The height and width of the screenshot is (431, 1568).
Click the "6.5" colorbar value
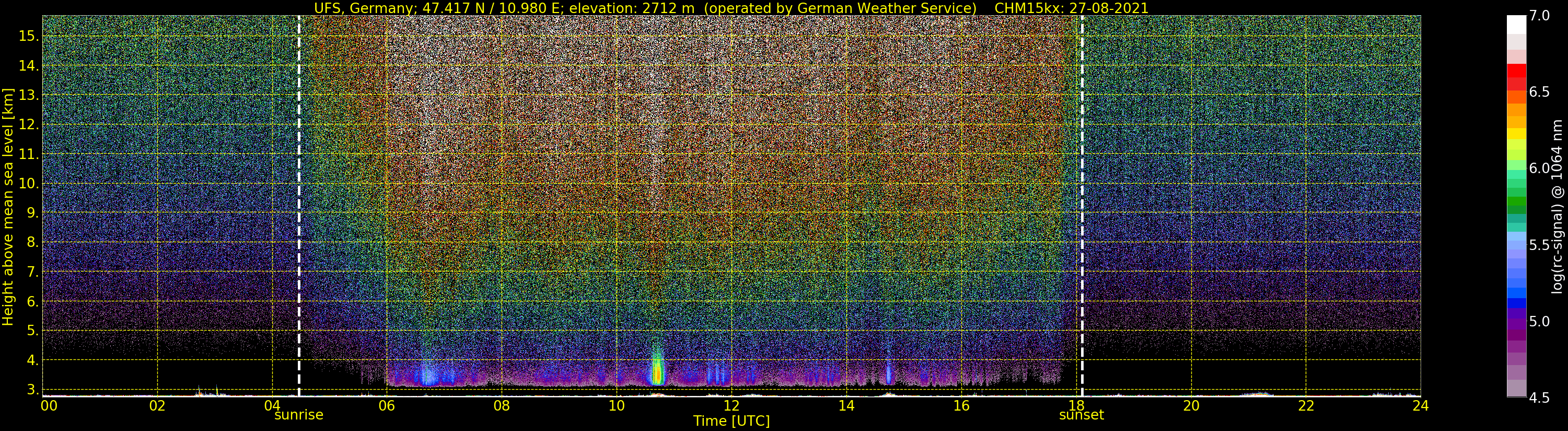[x=1539, y=92]
